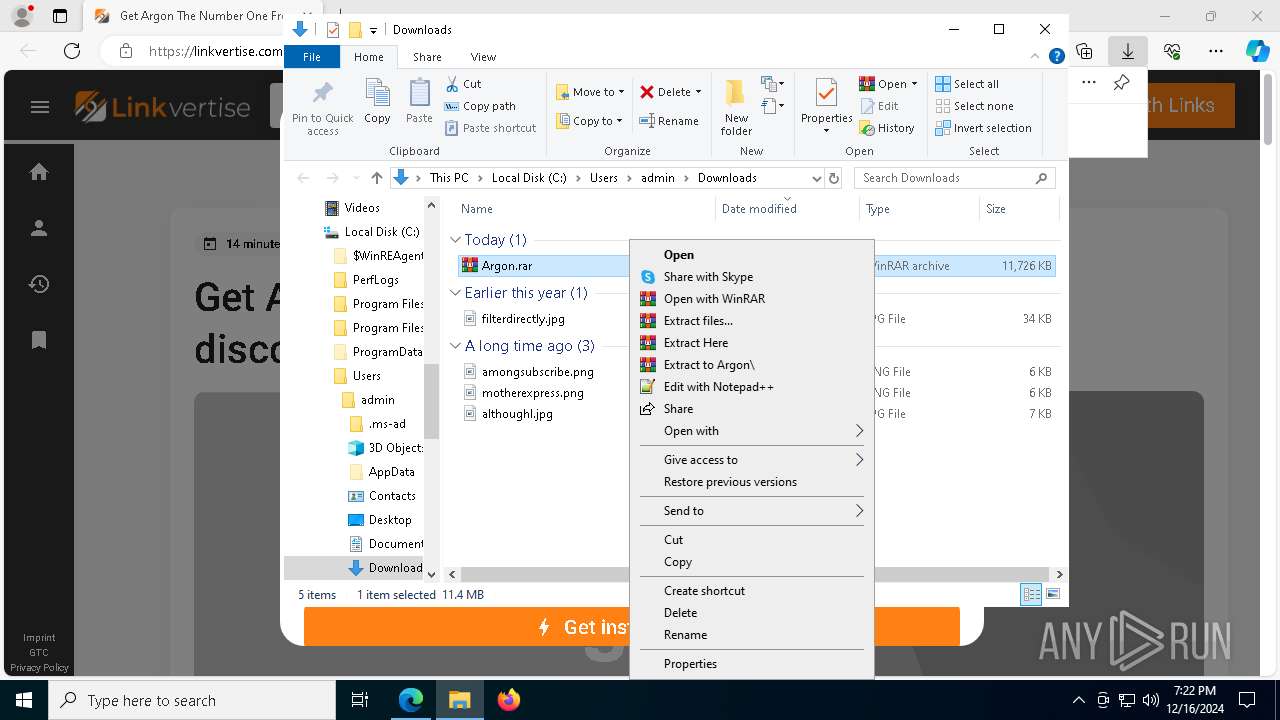Expand Give access to submenu
The image size is (1280, 720).
751,460
